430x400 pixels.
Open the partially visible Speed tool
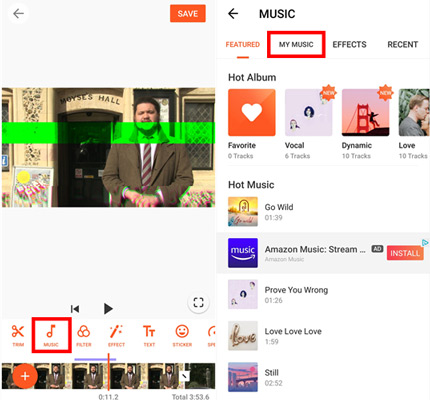click(211, 336)
